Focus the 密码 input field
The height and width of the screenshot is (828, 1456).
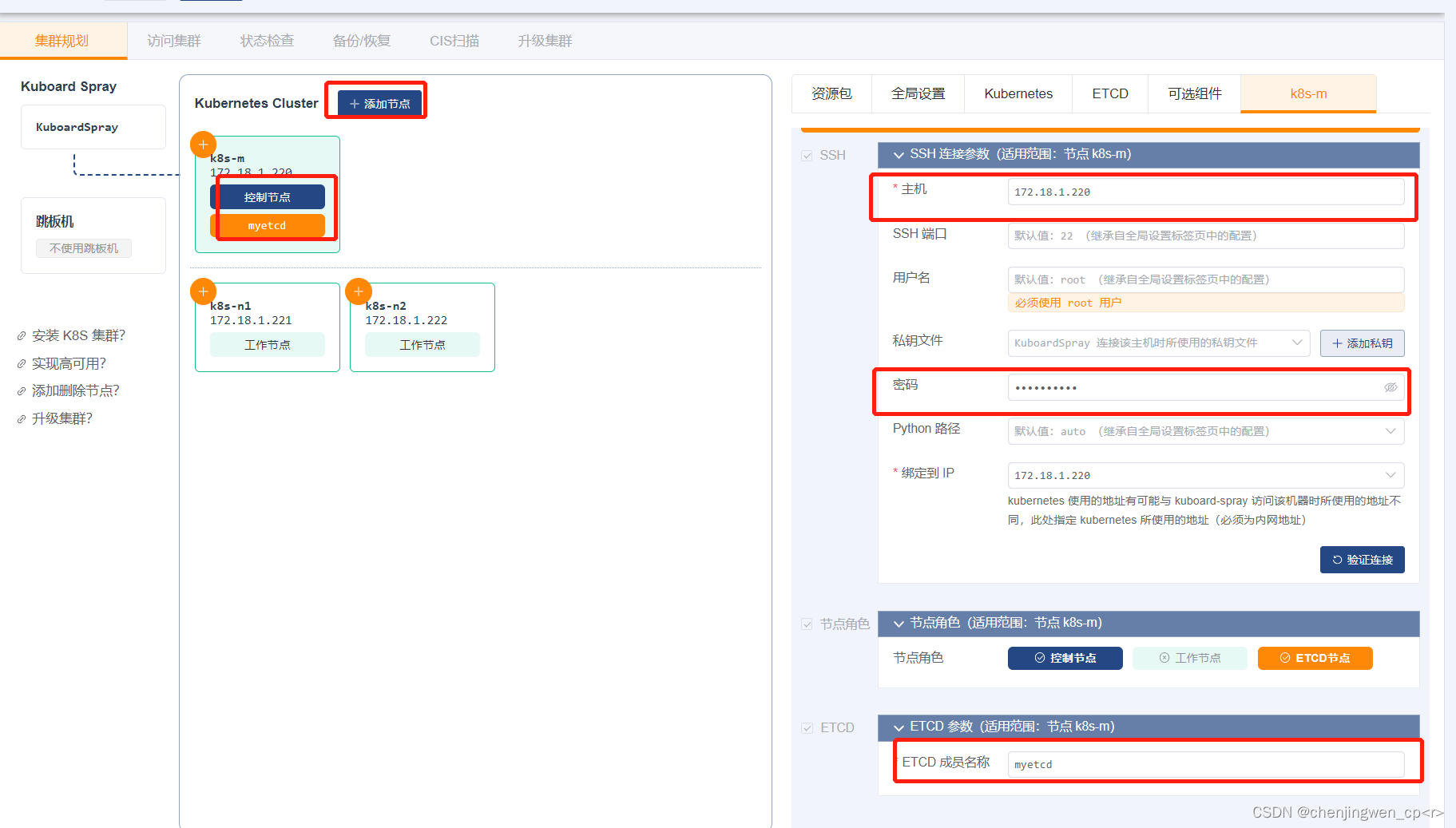pyautogui.click(x=1205, y=387)
